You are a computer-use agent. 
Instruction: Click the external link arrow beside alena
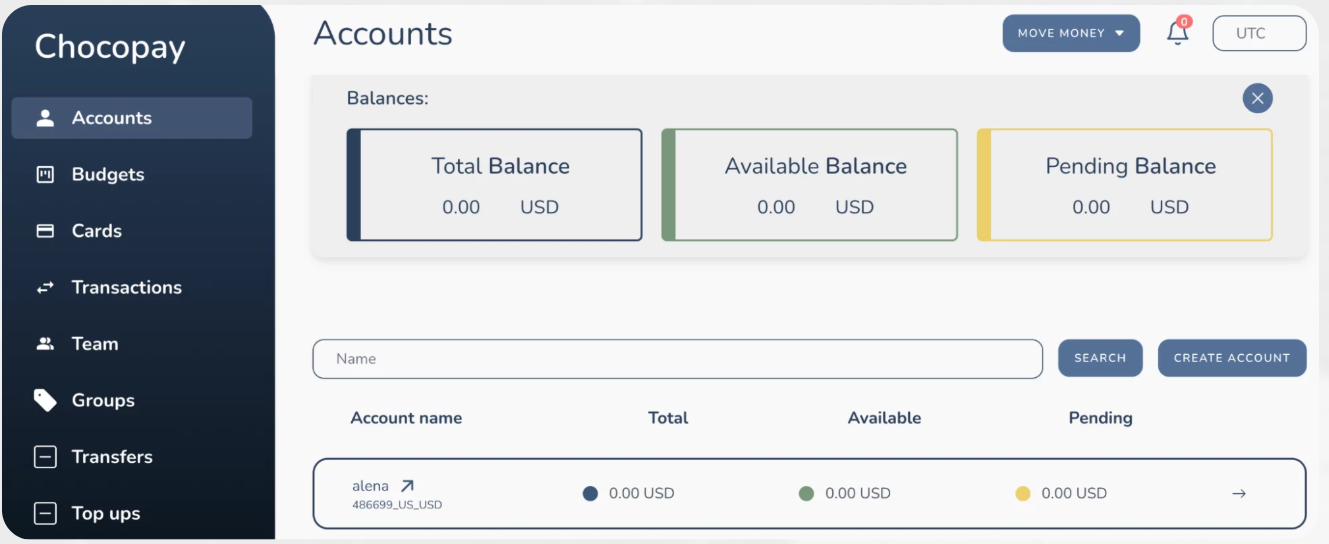click(x=407, y=486)
